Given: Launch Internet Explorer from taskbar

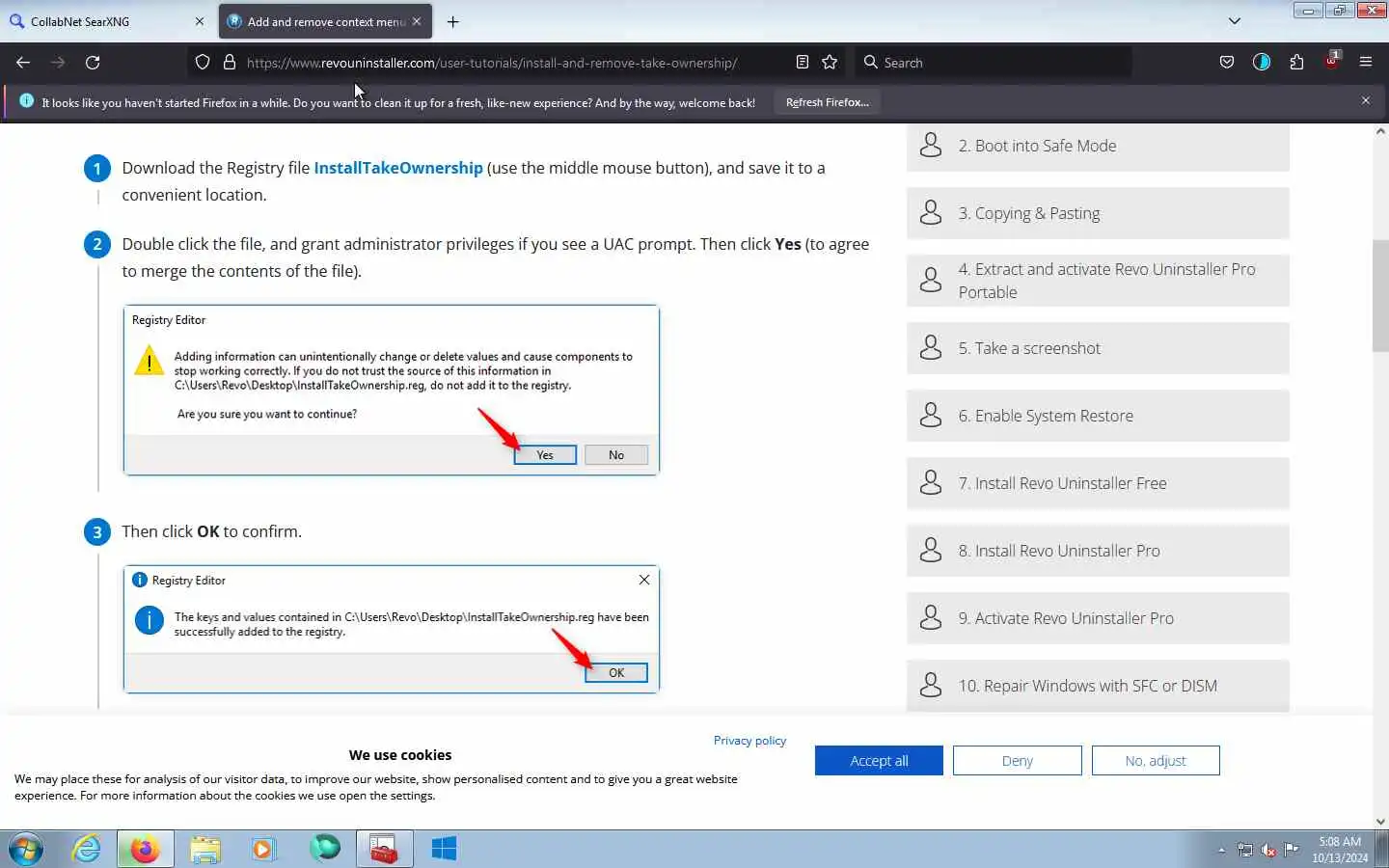Looking at the screenshot, I should tap(87, 850).
